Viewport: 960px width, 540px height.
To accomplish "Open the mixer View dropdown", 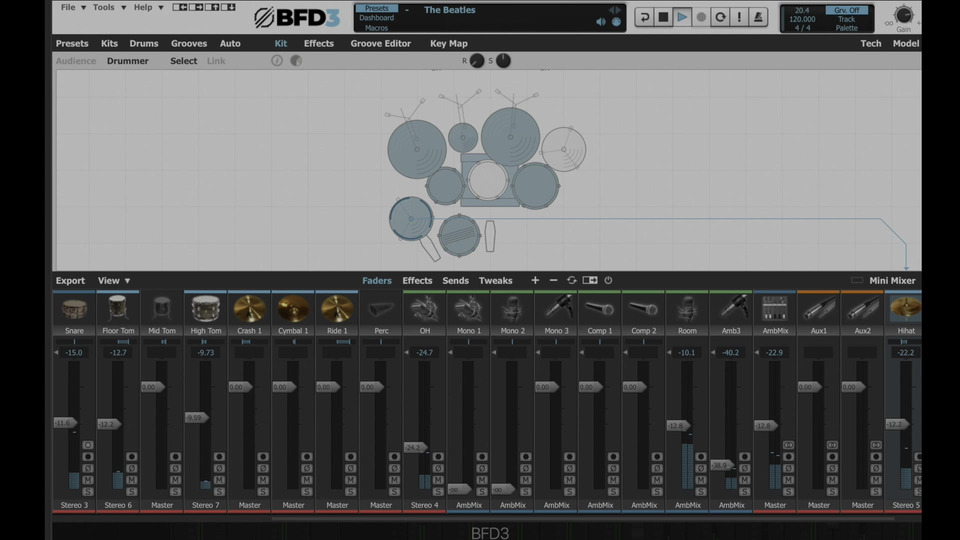I will coord(114,280).
